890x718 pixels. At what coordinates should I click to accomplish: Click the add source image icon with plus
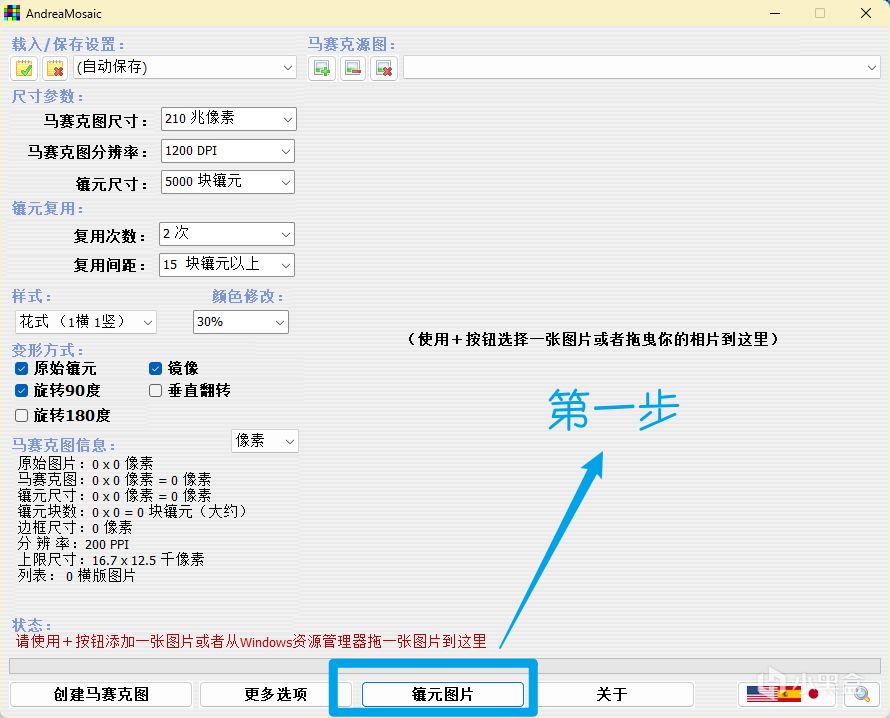click(x=322, y=69)
